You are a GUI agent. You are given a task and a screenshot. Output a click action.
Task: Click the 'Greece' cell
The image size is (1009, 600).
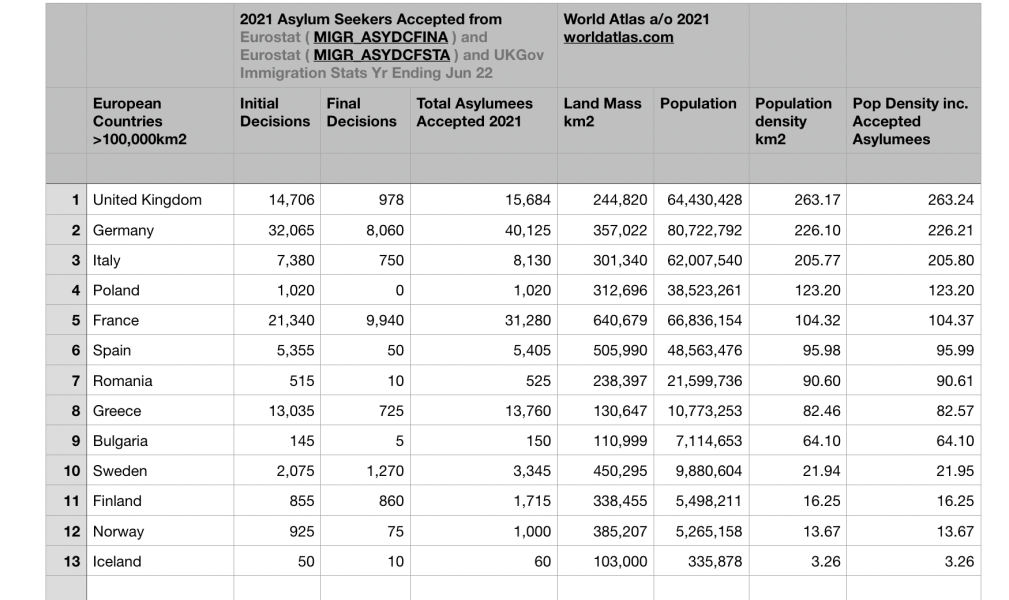point(160,411)
